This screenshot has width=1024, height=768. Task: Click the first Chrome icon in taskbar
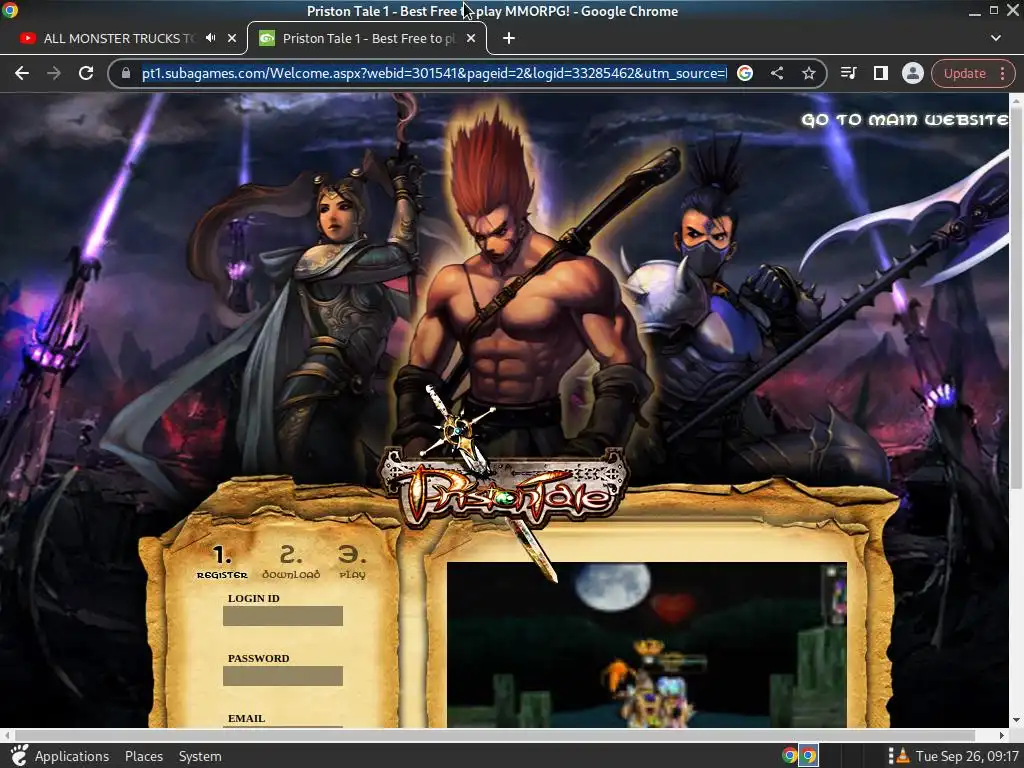click(x=790, y=756)
